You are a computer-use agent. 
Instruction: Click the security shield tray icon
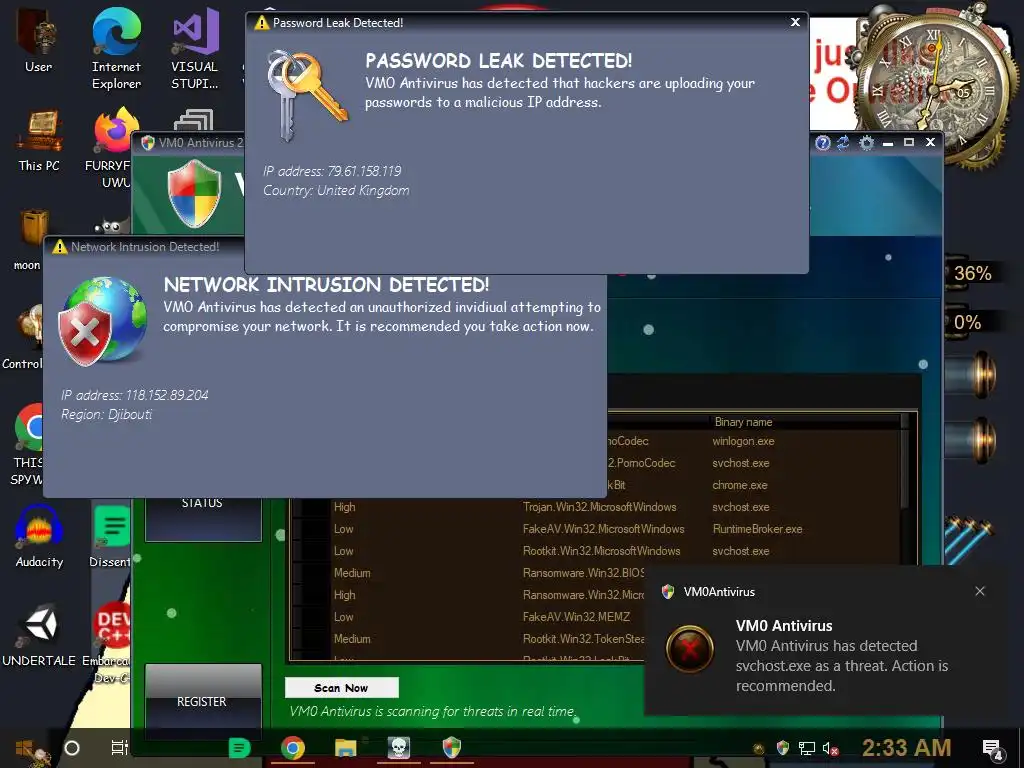(783, 748)
